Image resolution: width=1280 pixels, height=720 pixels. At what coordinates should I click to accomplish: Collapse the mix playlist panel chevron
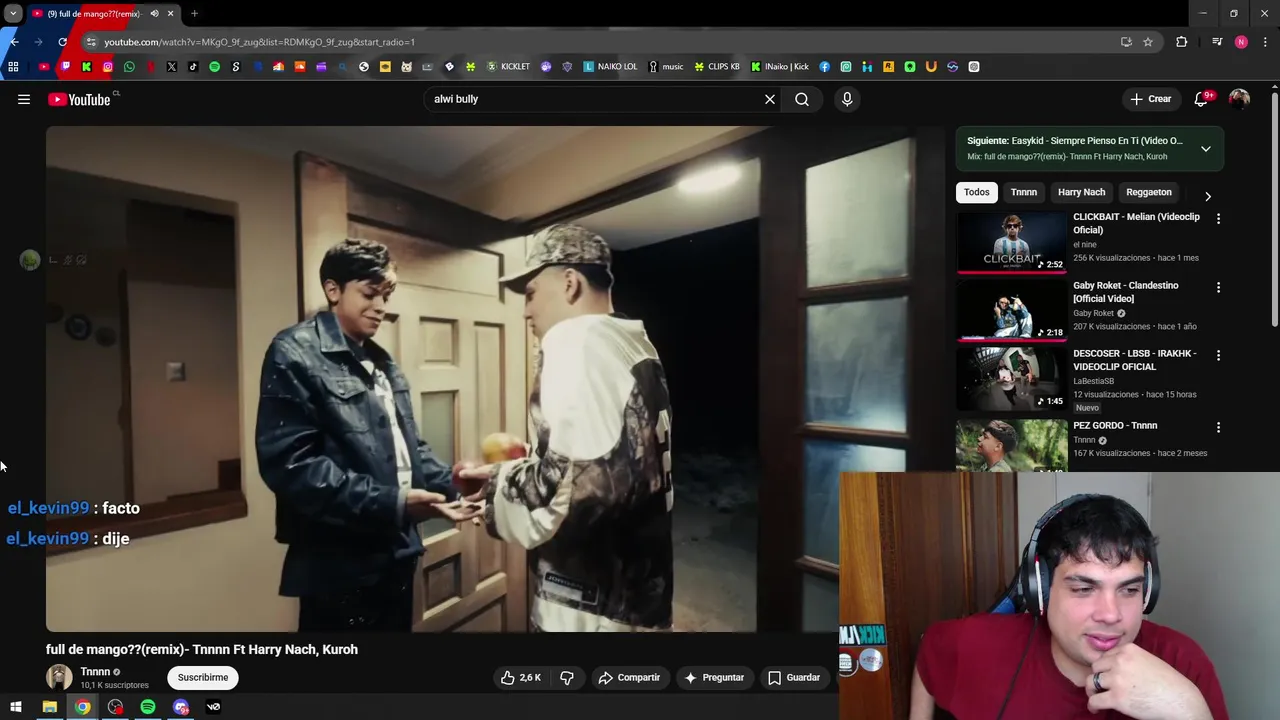(1206, 149)
